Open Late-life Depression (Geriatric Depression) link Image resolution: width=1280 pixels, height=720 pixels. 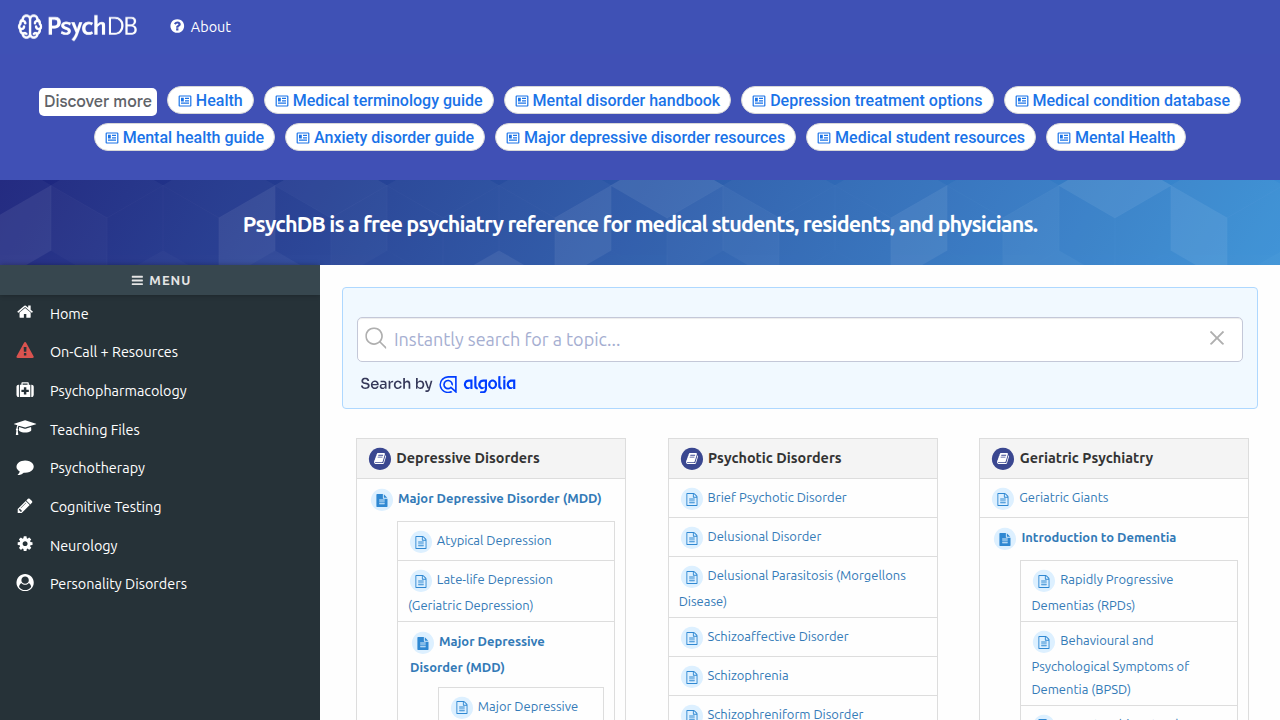481,592
